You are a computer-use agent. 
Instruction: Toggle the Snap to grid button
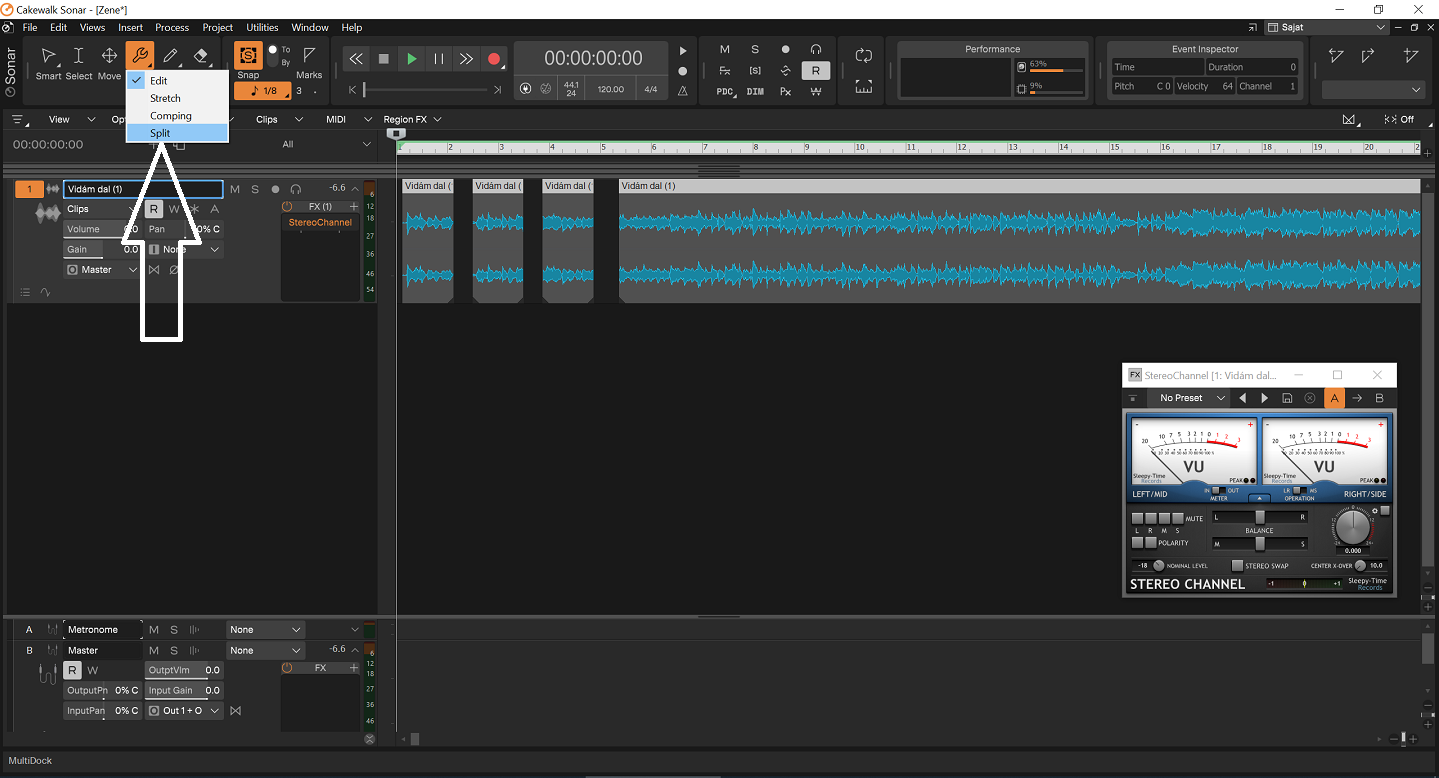point(248,56)
